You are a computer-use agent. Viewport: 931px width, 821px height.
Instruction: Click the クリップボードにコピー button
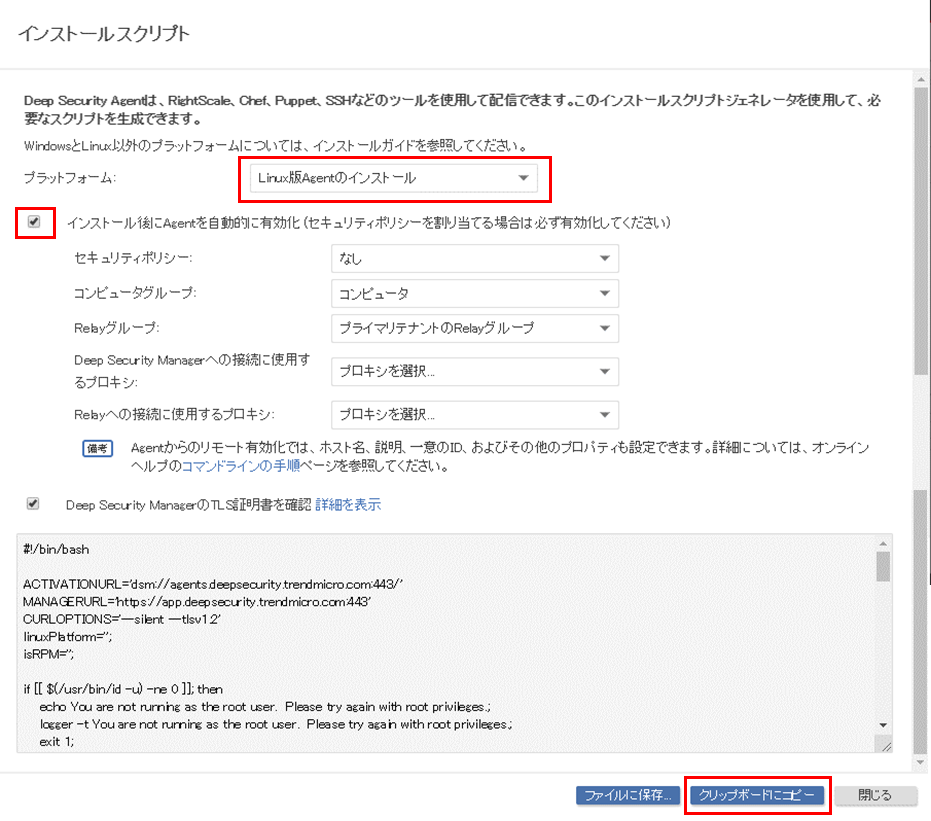757,796
